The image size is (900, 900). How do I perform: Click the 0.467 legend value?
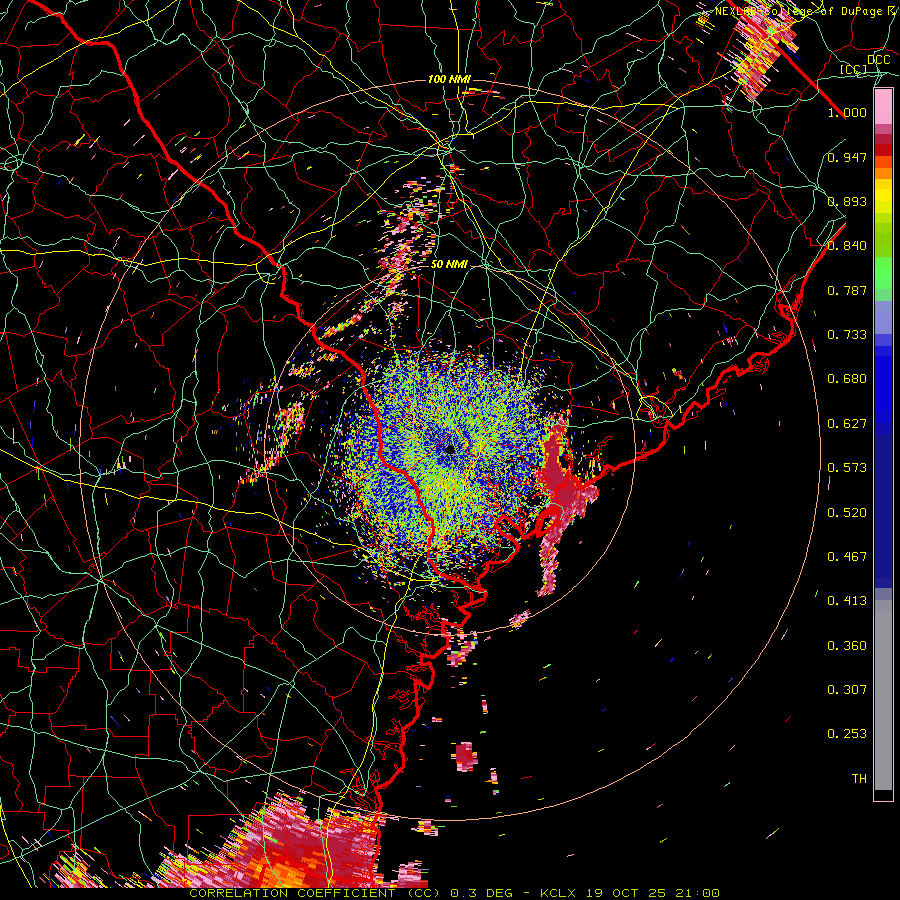[847, 557]
